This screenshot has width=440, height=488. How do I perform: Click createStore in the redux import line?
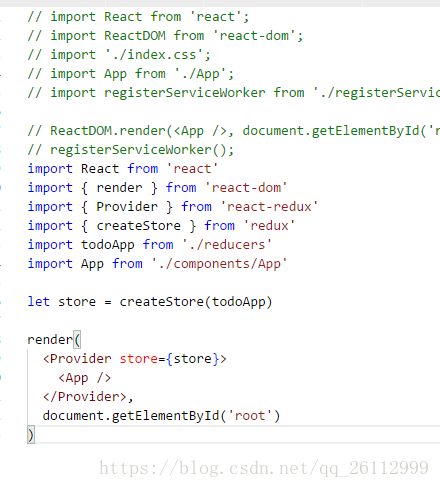(x=138, y=226)
